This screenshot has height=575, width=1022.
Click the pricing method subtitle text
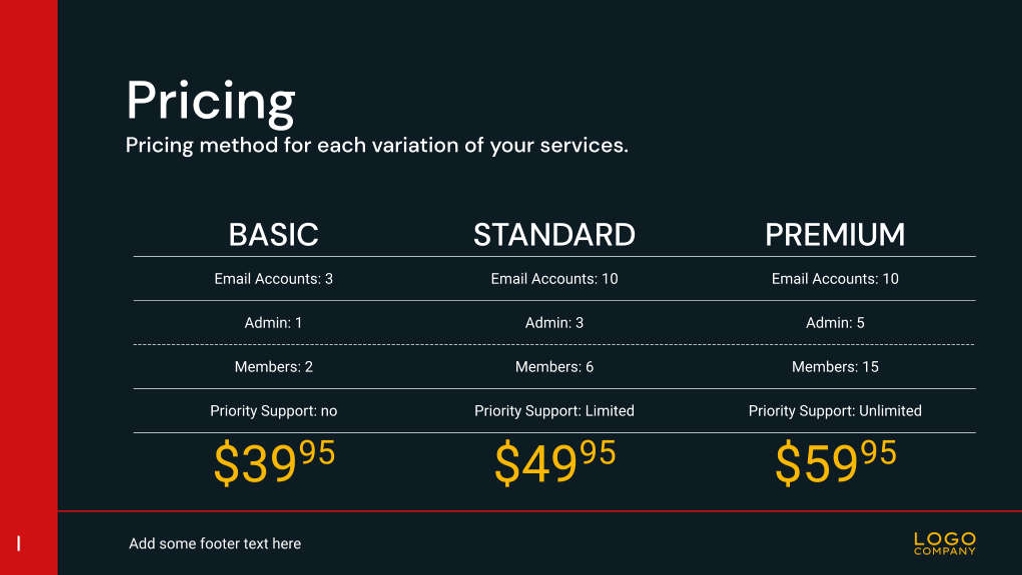click(376, 145)
